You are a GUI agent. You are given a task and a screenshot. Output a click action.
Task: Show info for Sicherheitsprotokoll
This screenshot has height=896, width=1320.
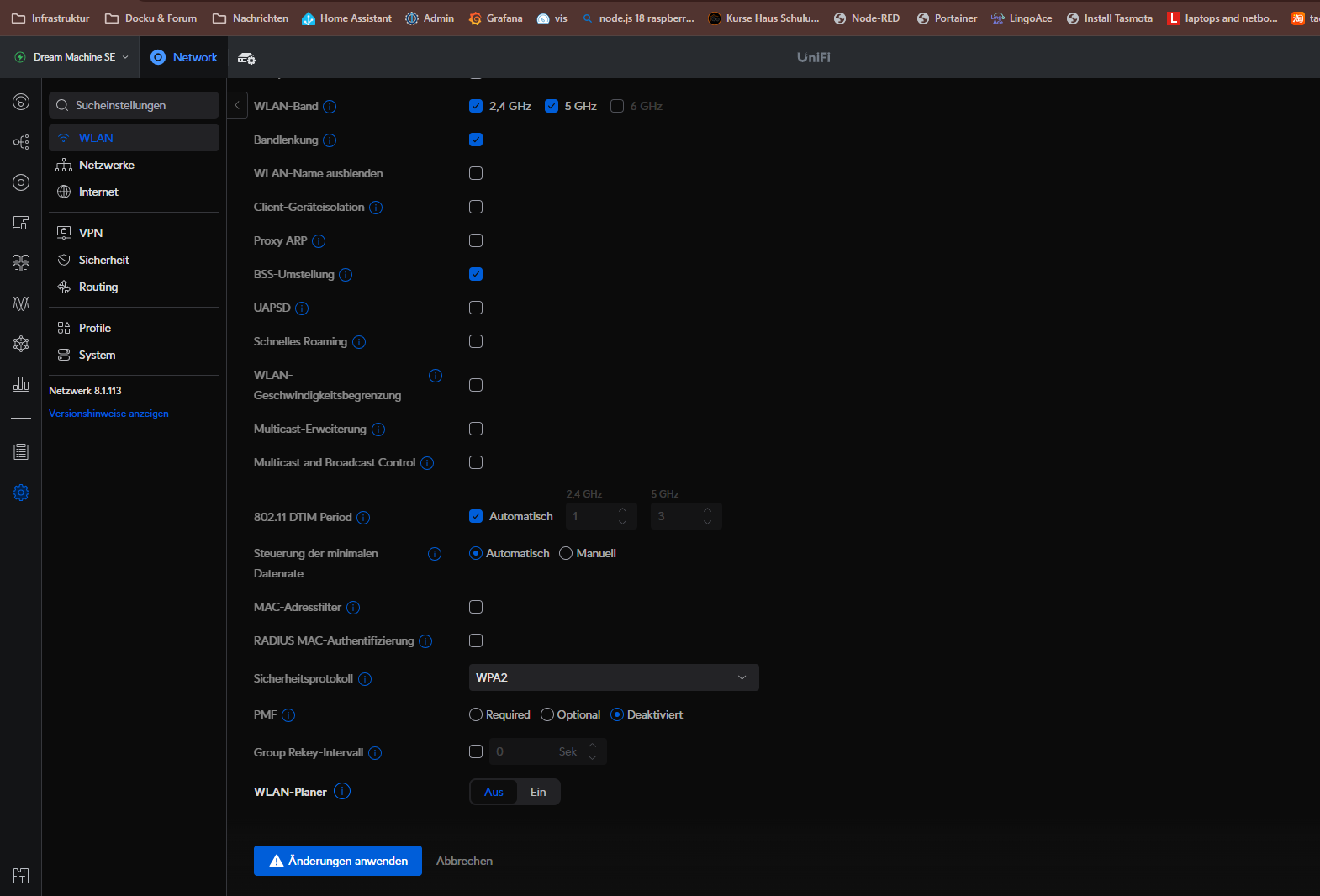coord(365,679)
